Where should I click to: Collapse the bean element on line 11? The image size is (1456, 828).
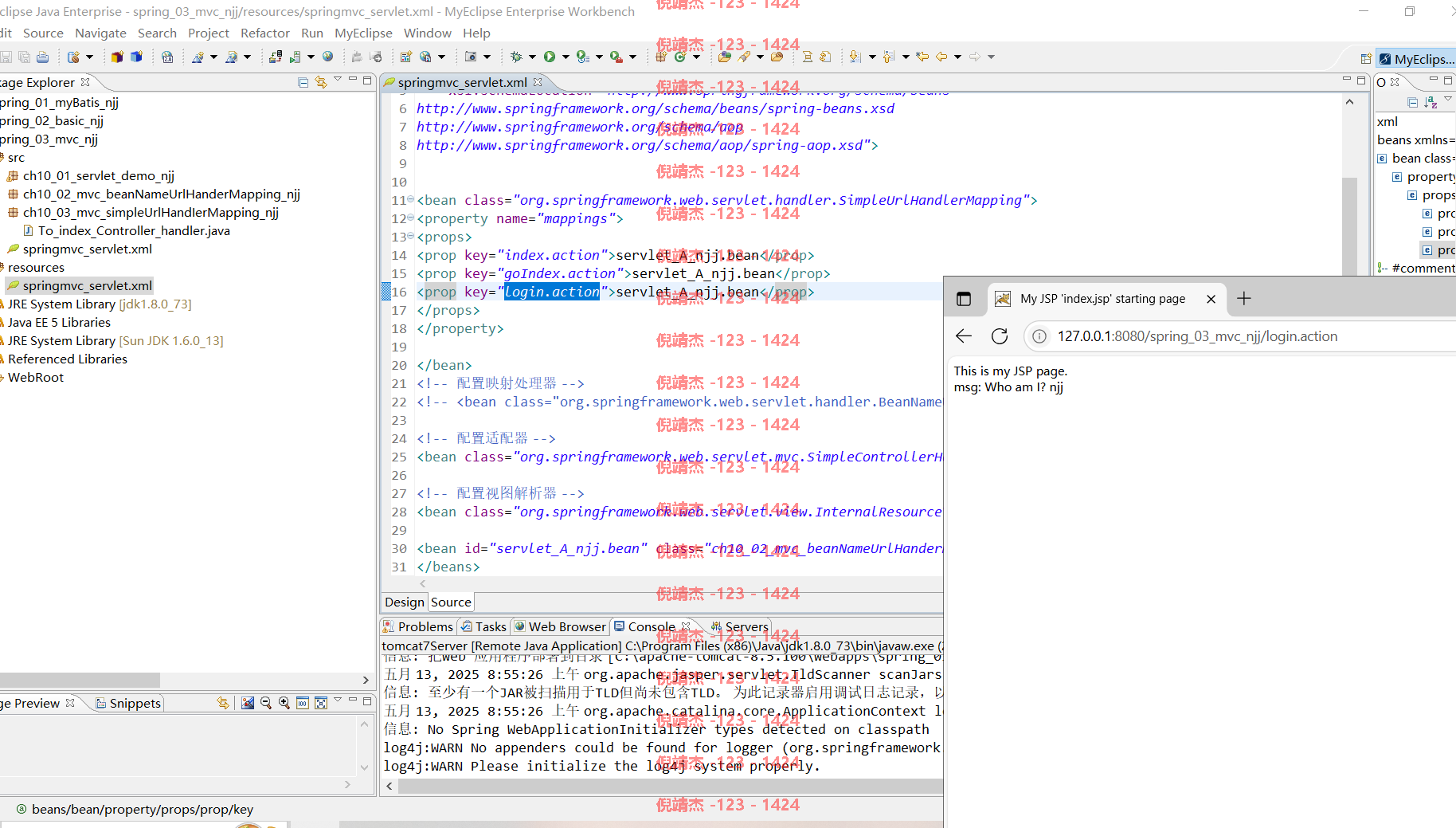coord(411,200)
